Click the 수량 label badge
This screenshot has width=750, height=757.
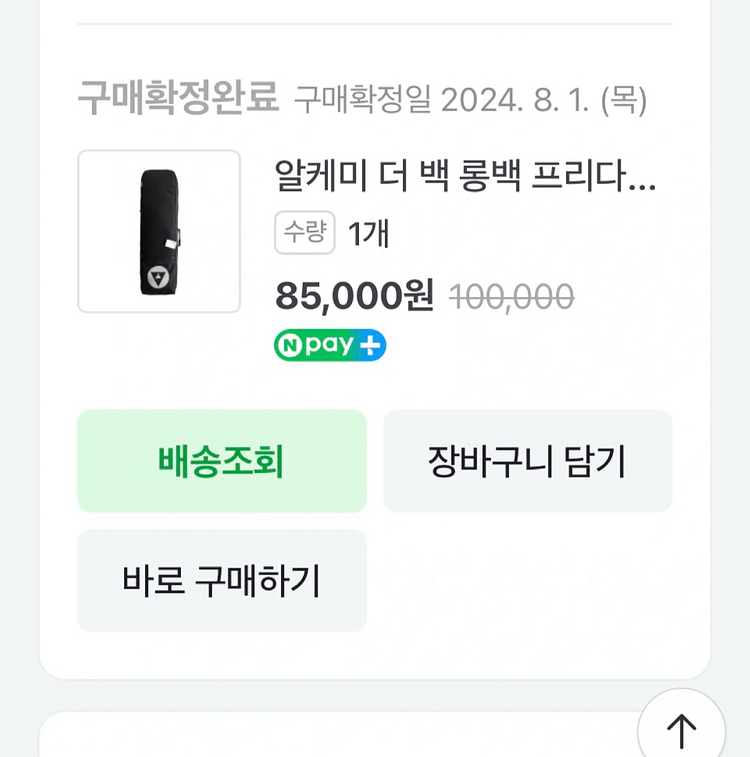(x=304, y=233)
